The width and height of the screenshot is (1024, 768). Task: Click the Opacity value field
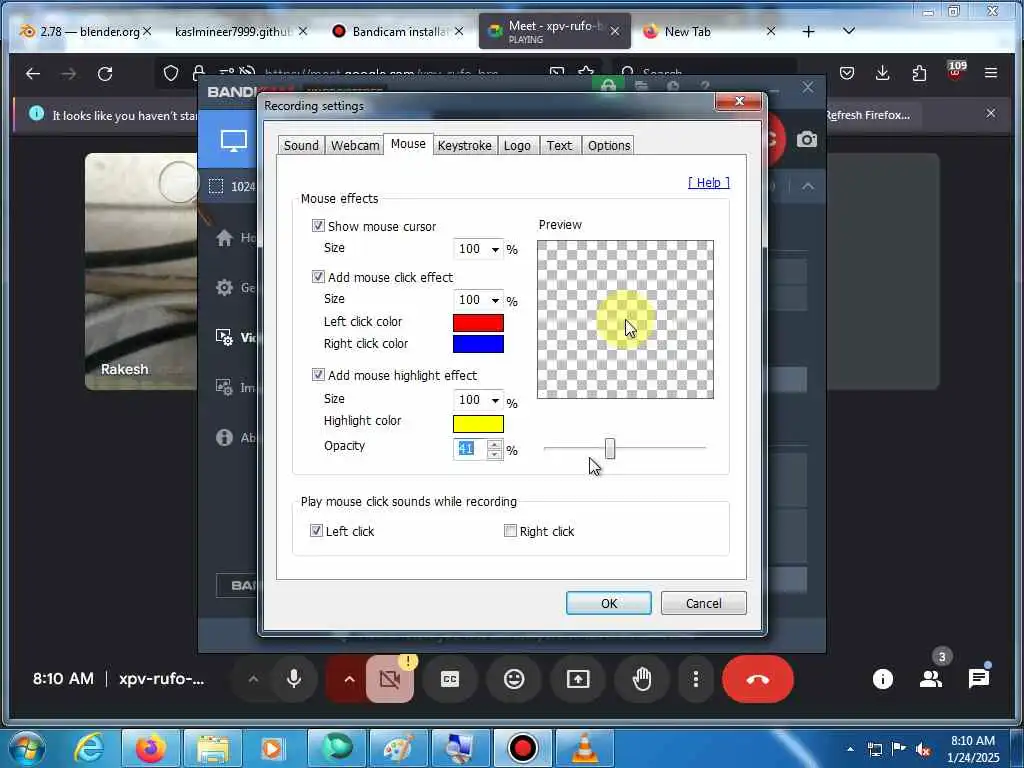click(470, 449)
